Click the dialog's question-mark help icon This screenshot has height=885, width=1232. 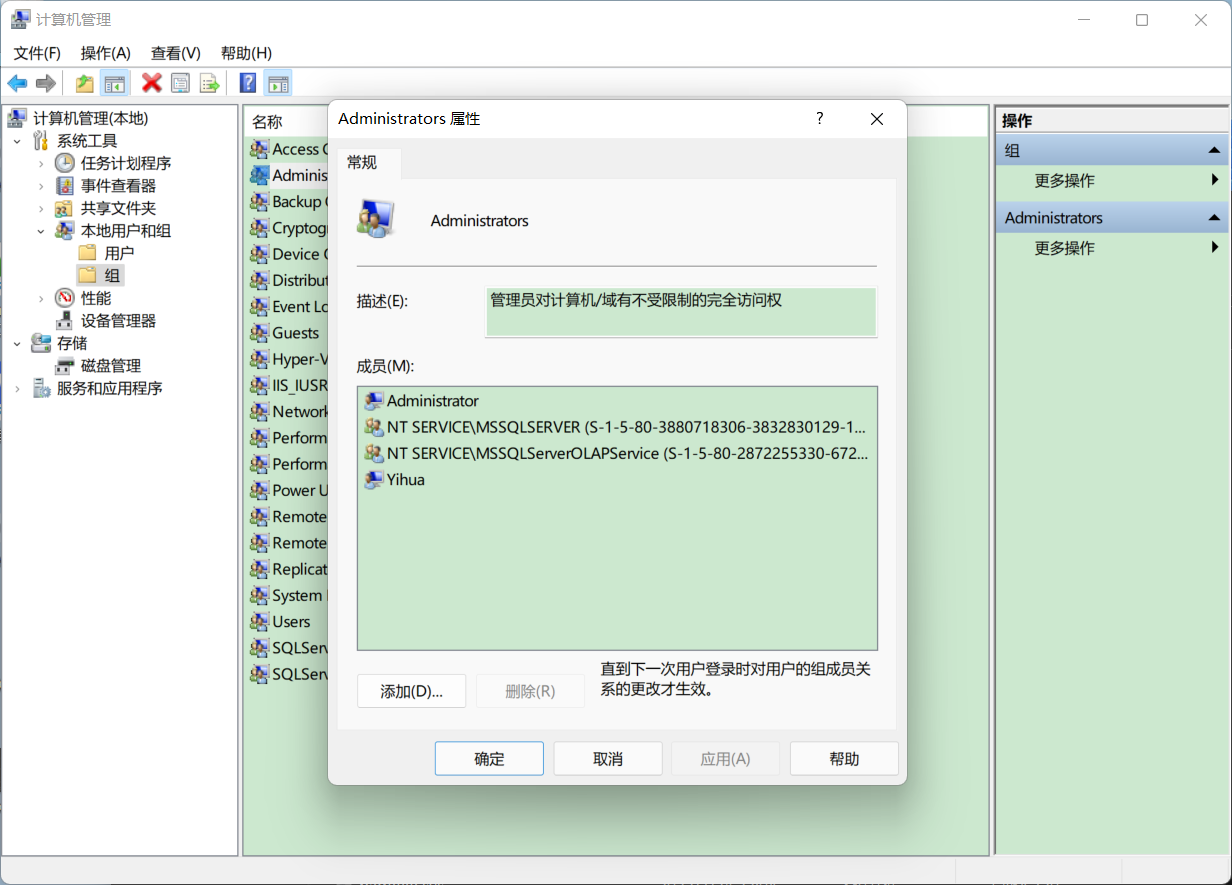pos(820,118)
